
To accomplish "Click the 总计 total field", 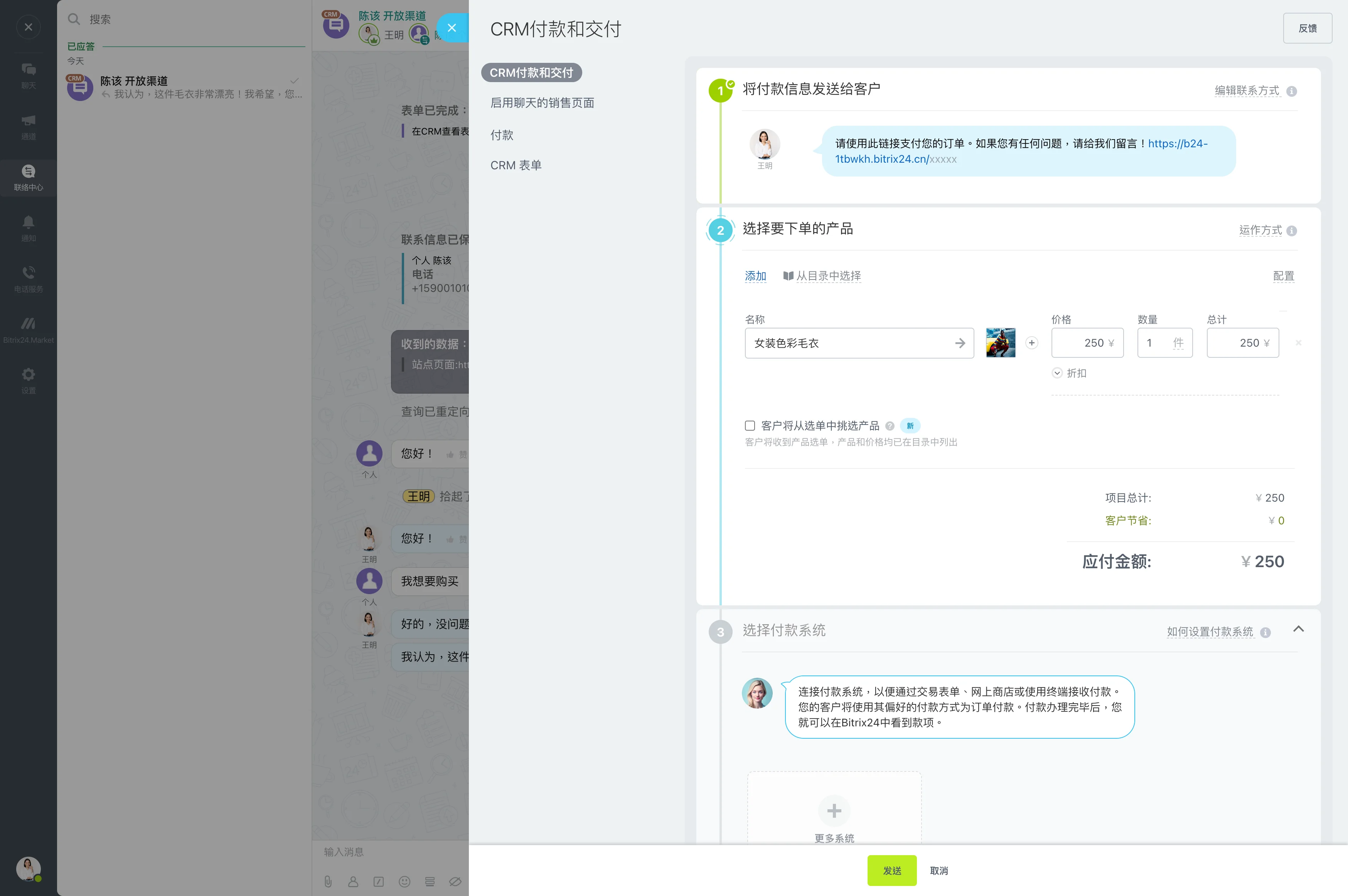I will pos(1243,343).
